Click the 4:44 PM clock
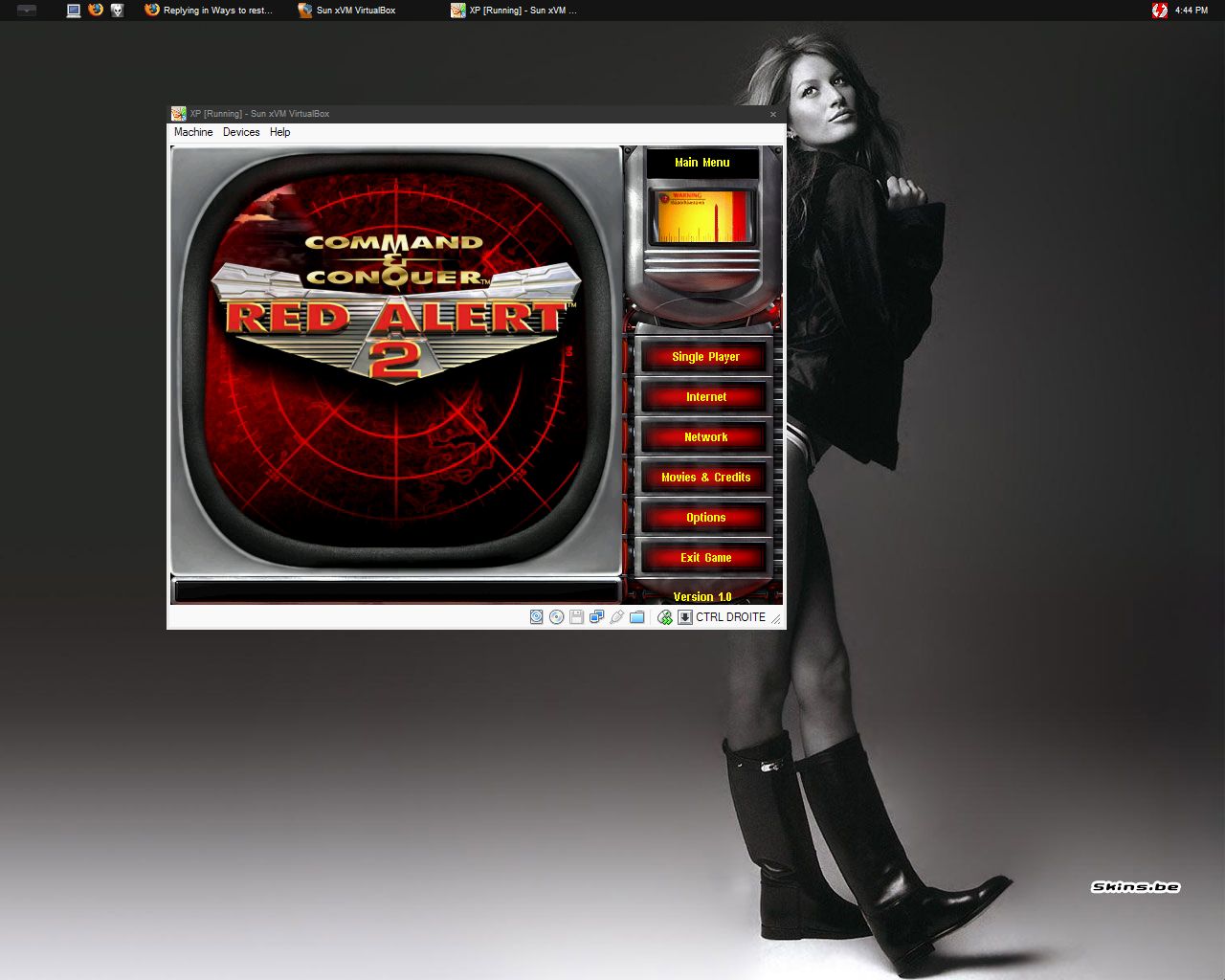Screen dimensions: 1225x980 click(x=1192, y=11)
